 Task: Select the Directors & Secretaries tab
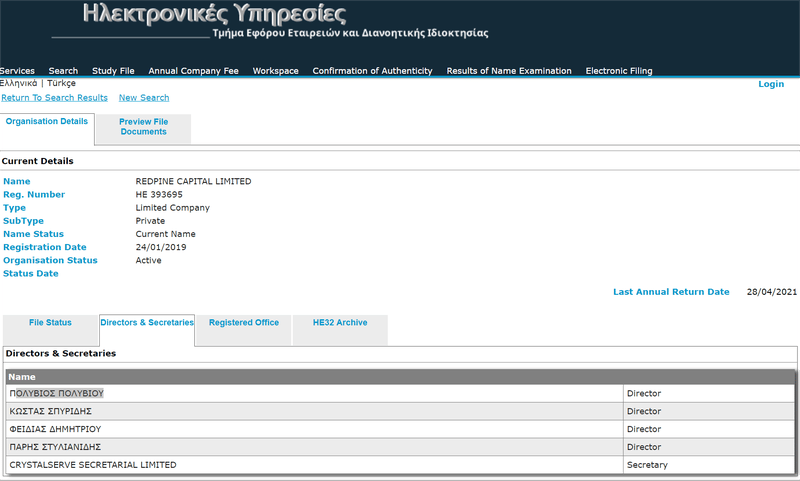[147, 323]
